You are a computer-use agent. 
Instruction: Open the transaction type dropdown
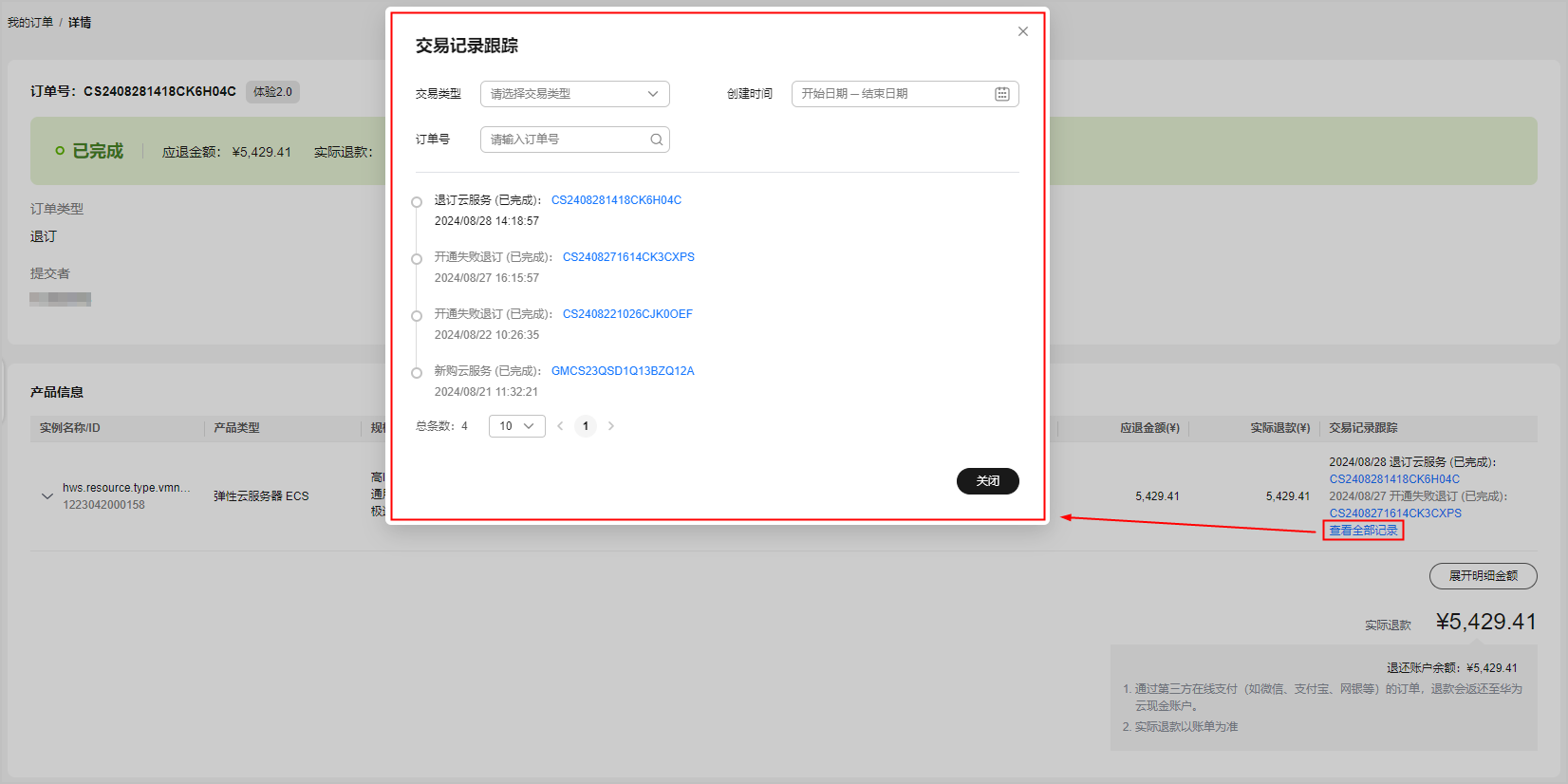point(574,94)
